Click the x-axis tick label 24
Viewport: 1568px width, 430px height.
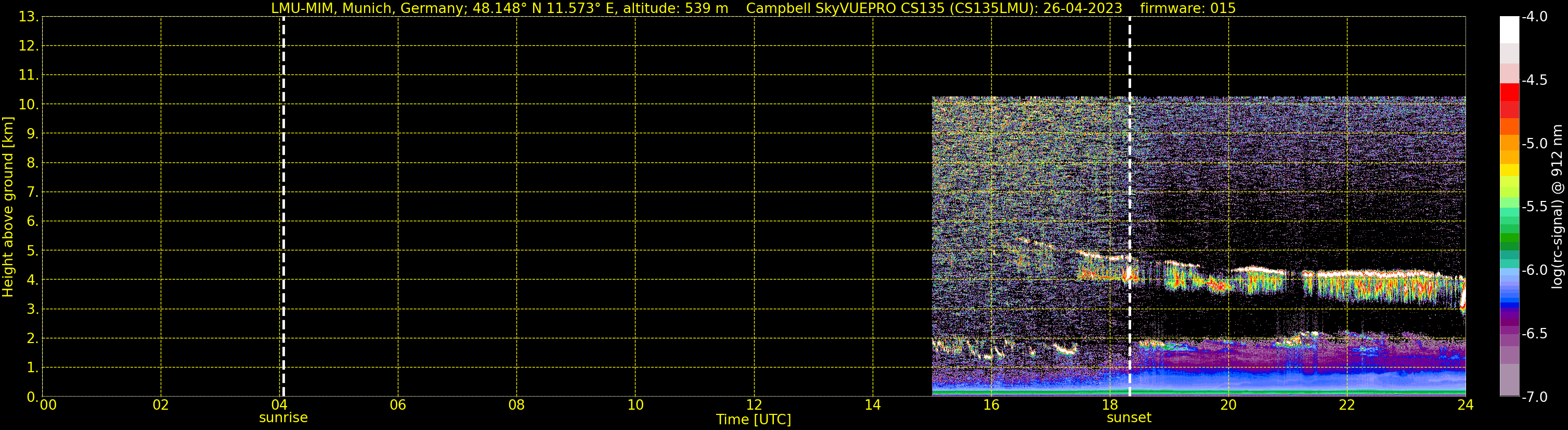click(x=1466, y=405)
